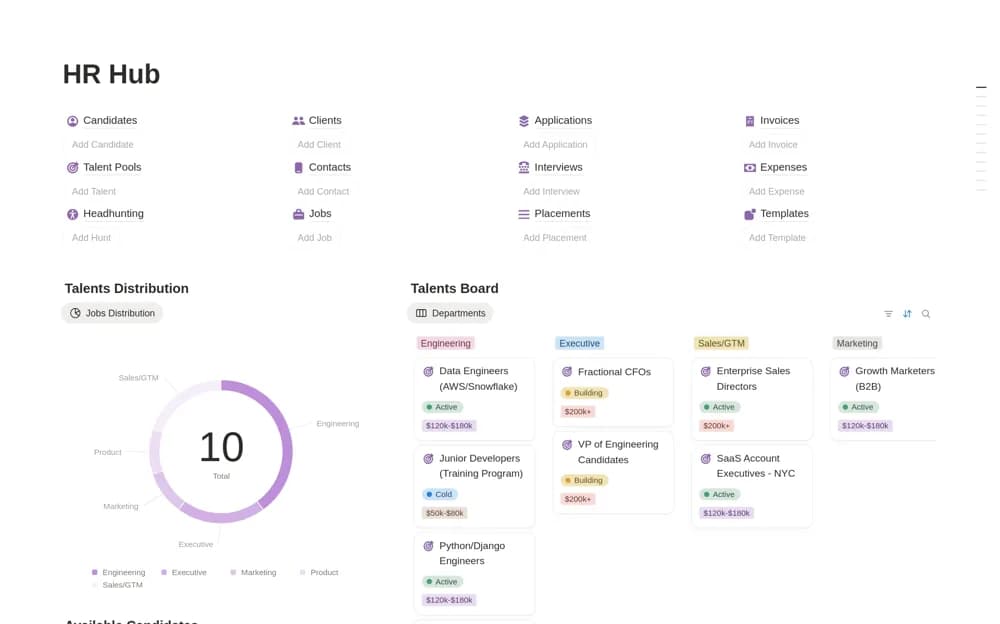The width and height of the screenshot is (1000, 624).
Task: Click the Contacts book icon
Action: (x=298, y=167)
